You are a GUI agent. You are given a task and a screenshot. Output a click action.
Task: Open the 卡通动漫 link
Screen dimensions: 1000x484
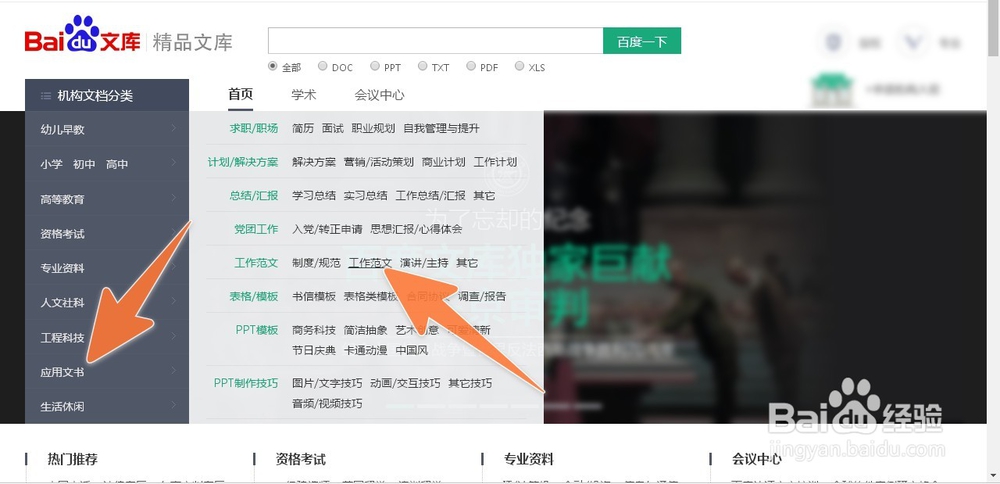point(365,350)
